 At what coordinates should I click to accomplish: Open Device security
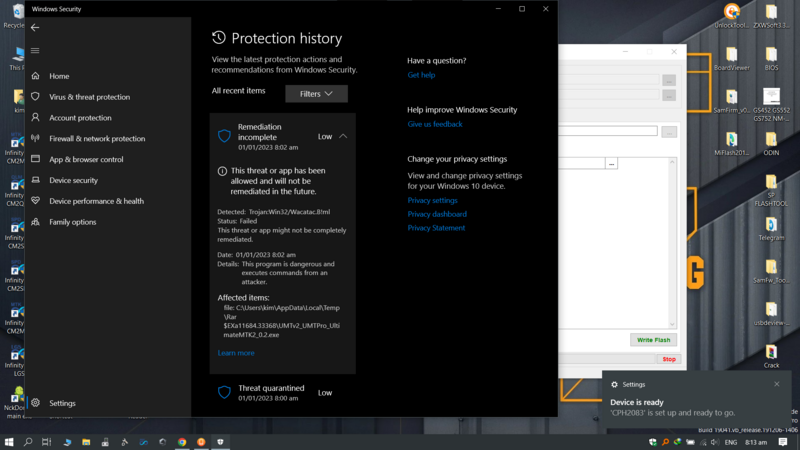pos(73,181)
